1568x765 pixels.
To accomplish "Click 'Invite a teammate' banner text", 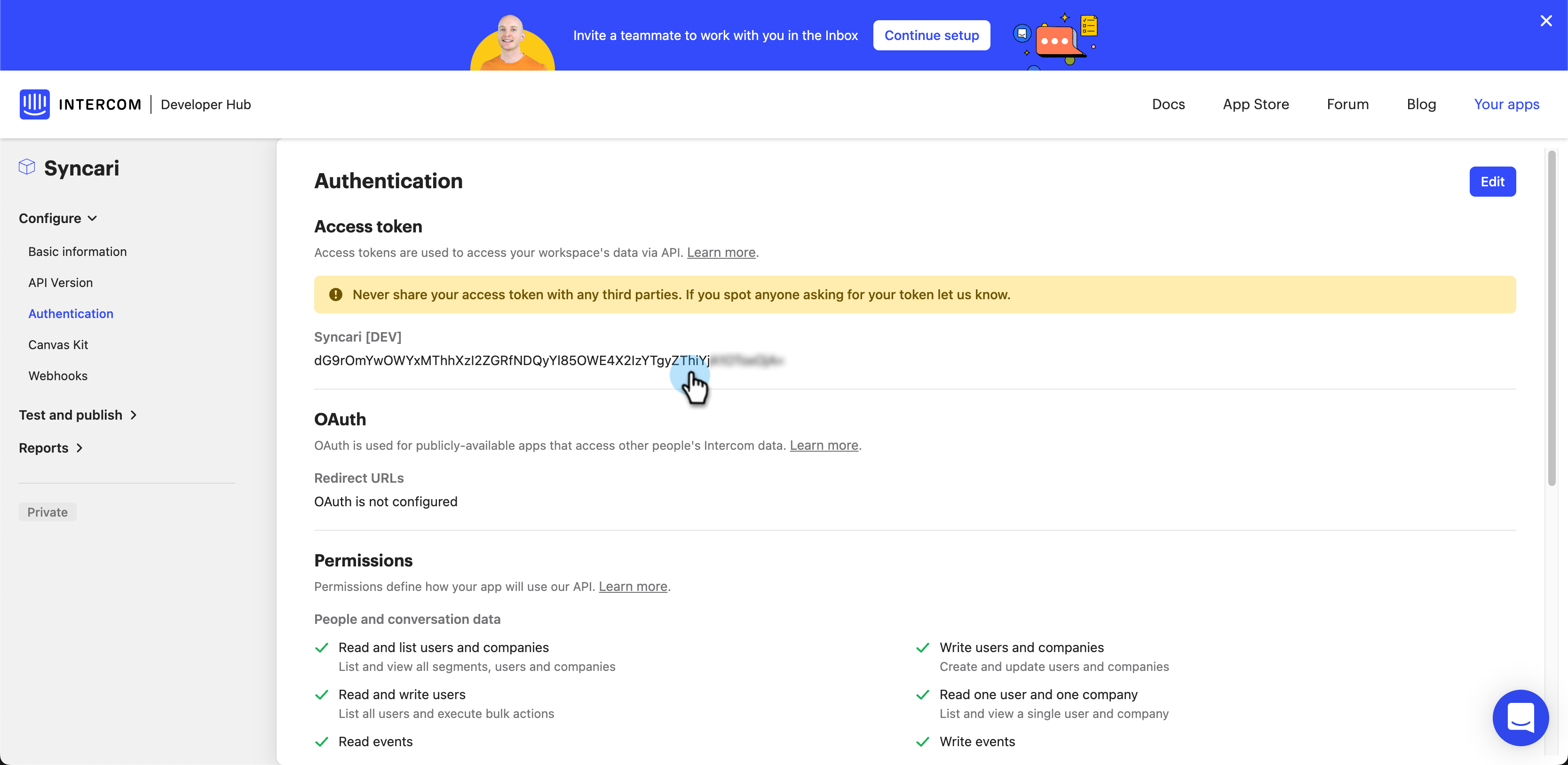I will [x=715, y=35].
